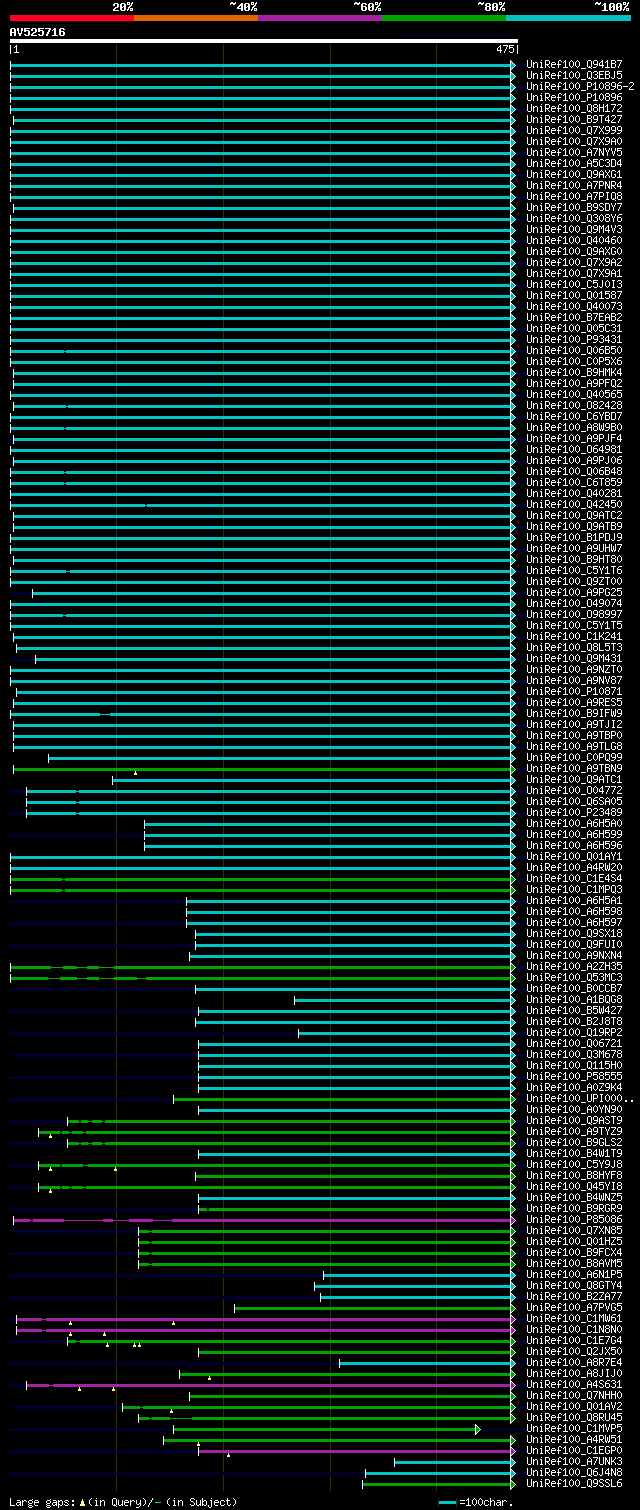Viewport: 640px width, 1510px height.
Task: Click the green ~80% identity legend segment
Action: pos(444,18)
